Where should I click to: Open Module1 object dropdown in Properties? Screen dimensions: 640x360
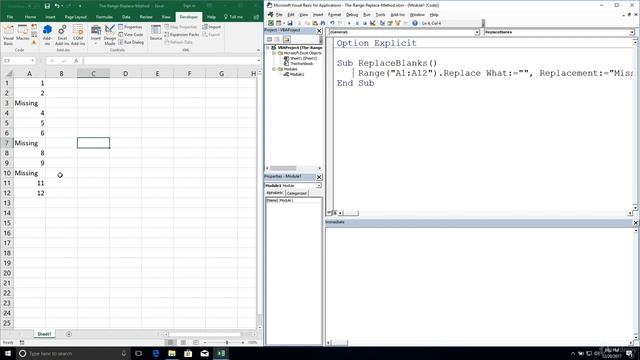coord(319,186)
